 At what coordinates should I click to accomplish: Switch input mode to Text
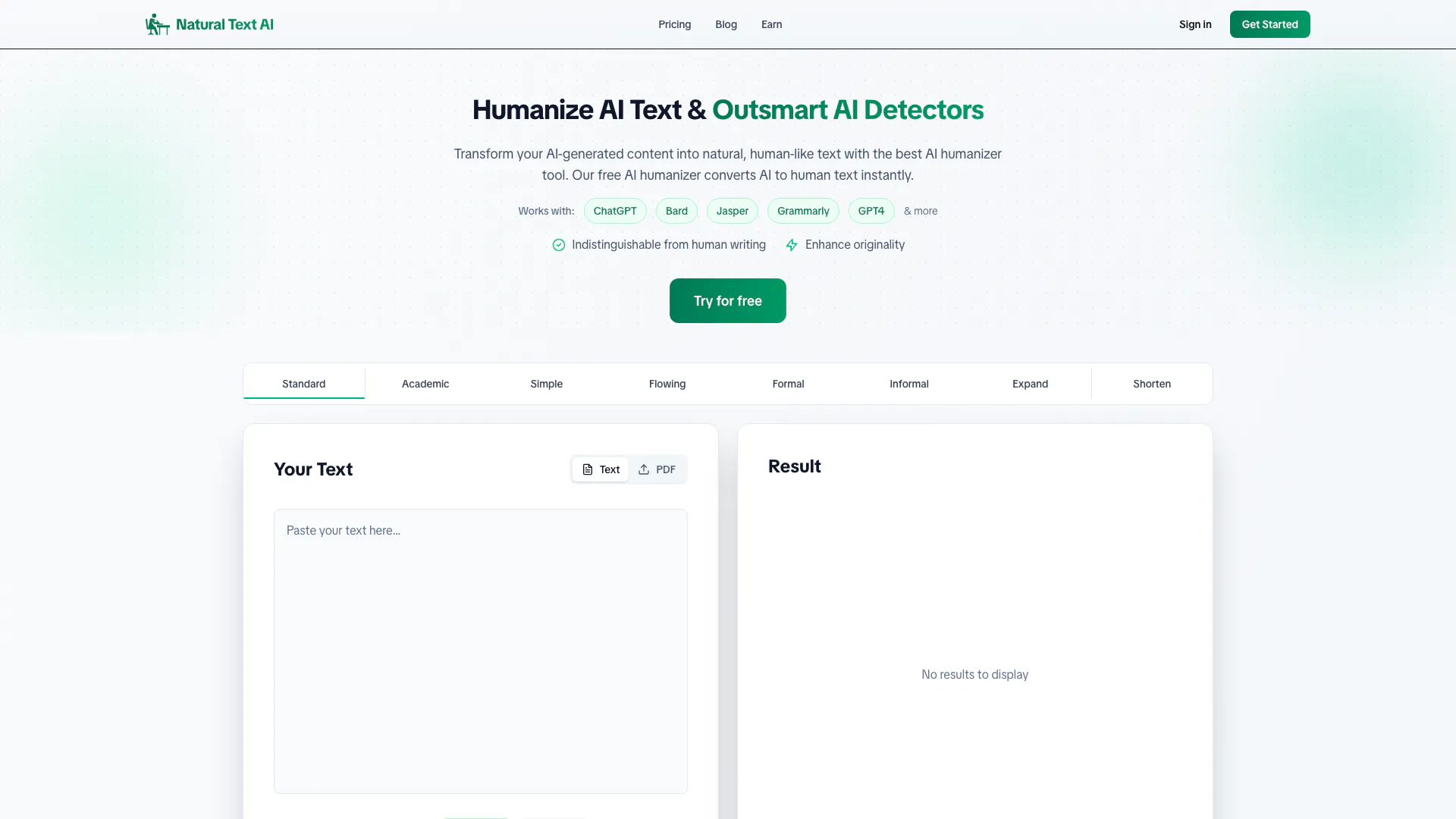point(601,469)
